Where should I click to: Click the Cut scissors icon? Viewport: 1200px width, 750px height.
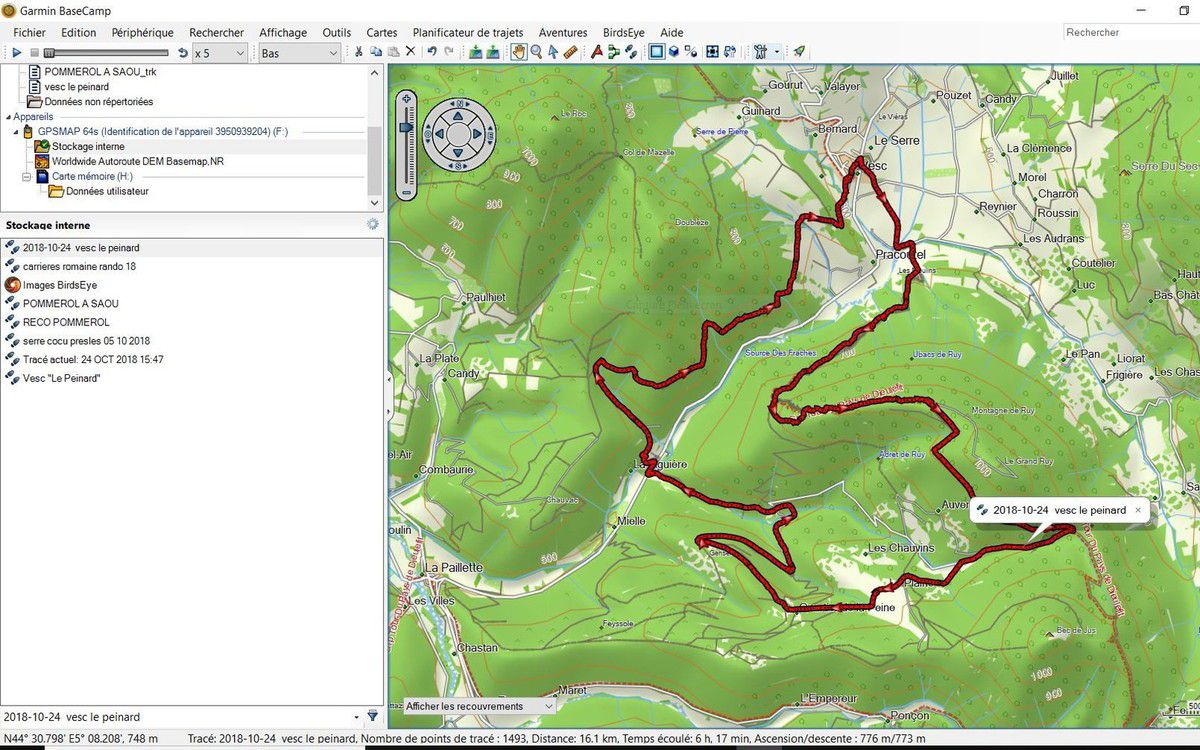[x=359, y=52]
